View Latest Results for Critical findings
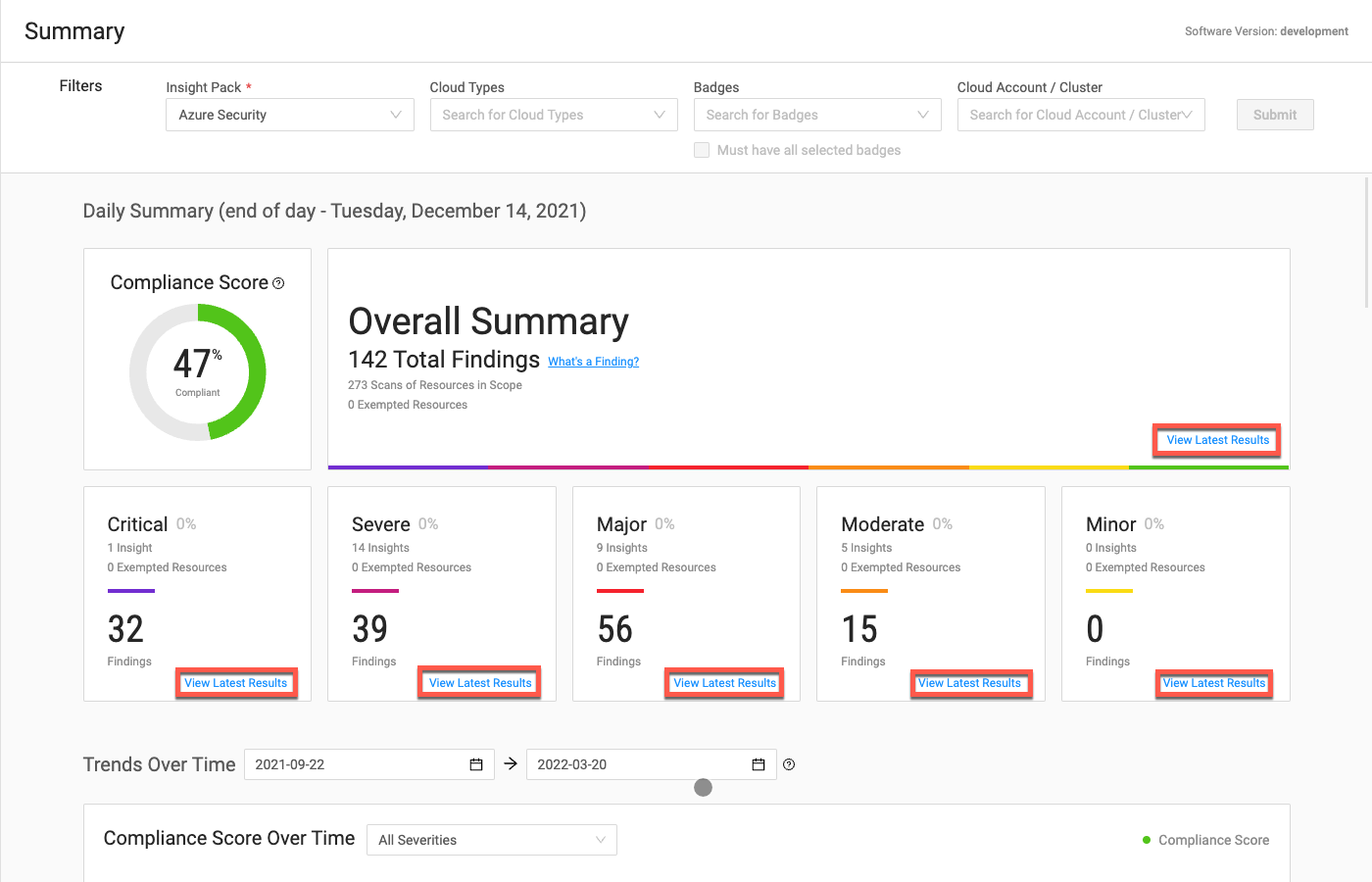This screenshot has height=882, width=1372. point(236,683)
